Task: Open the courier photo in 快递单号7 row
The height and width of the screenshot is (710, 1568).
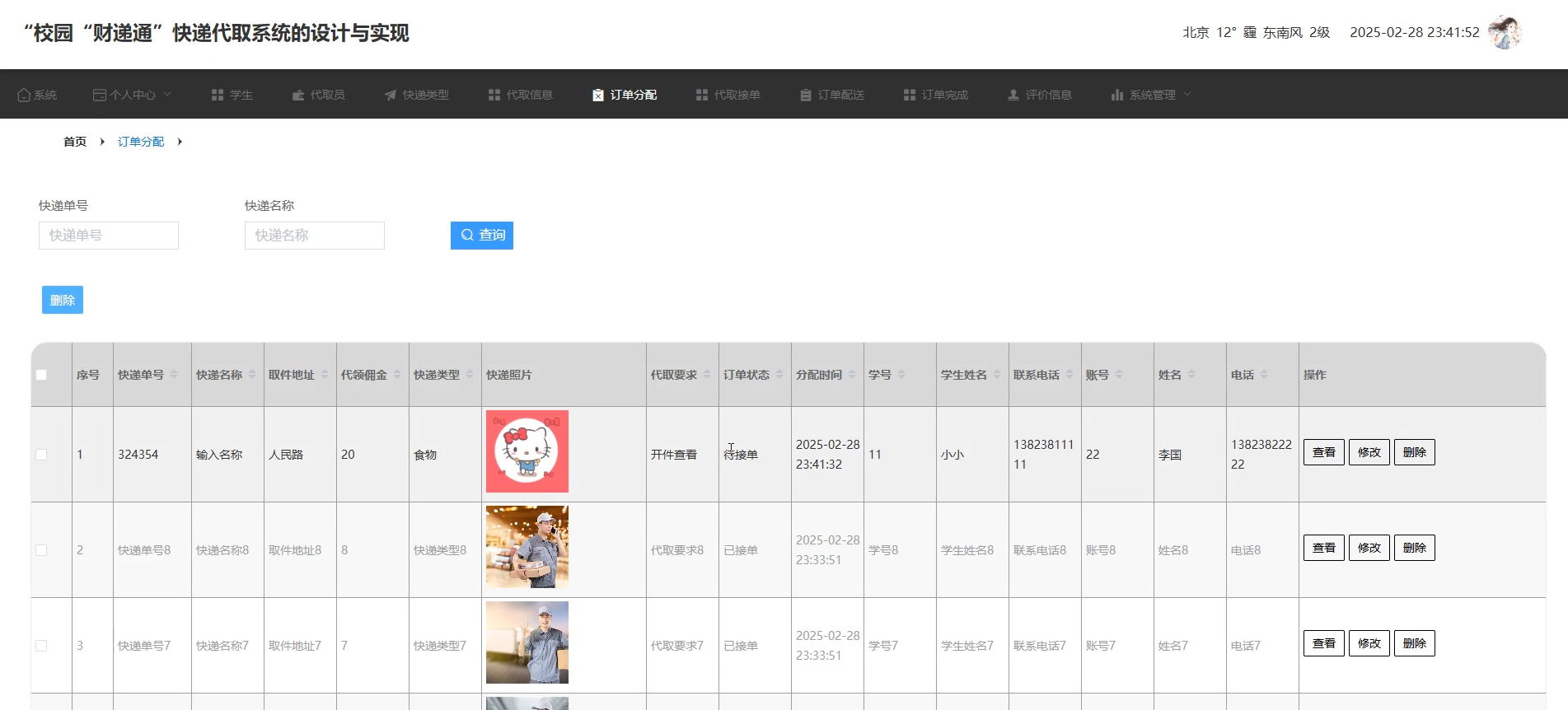Action: click(527, 642)
